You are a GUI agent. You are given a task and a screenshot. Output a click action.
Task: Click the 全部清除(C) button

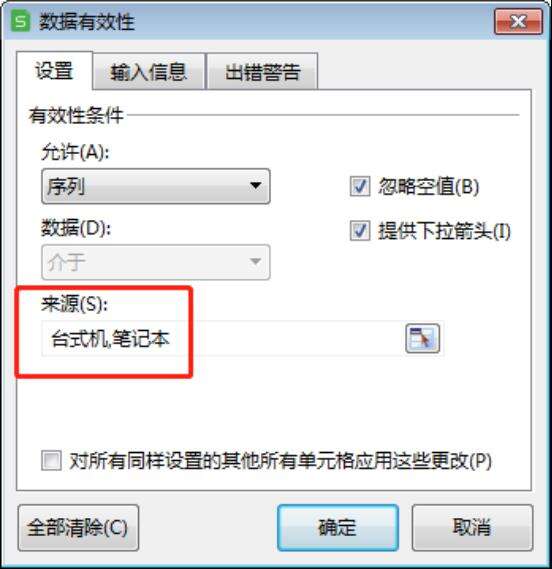click(x=78, y=528)
